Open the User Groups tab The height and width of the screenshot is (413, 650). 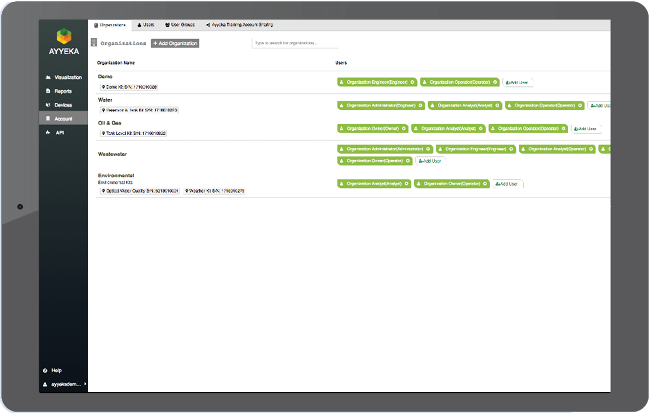click(180, 23)
